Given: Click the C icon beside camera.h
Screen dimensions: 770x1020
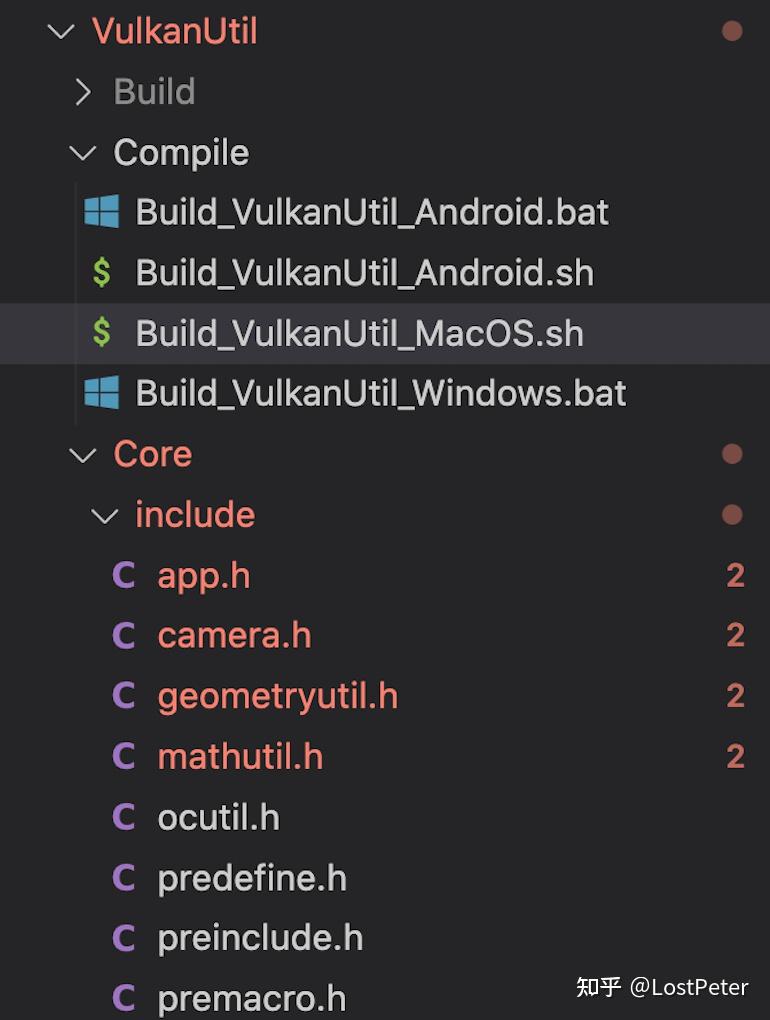Looking at the screenshot, I should (124, 635).
